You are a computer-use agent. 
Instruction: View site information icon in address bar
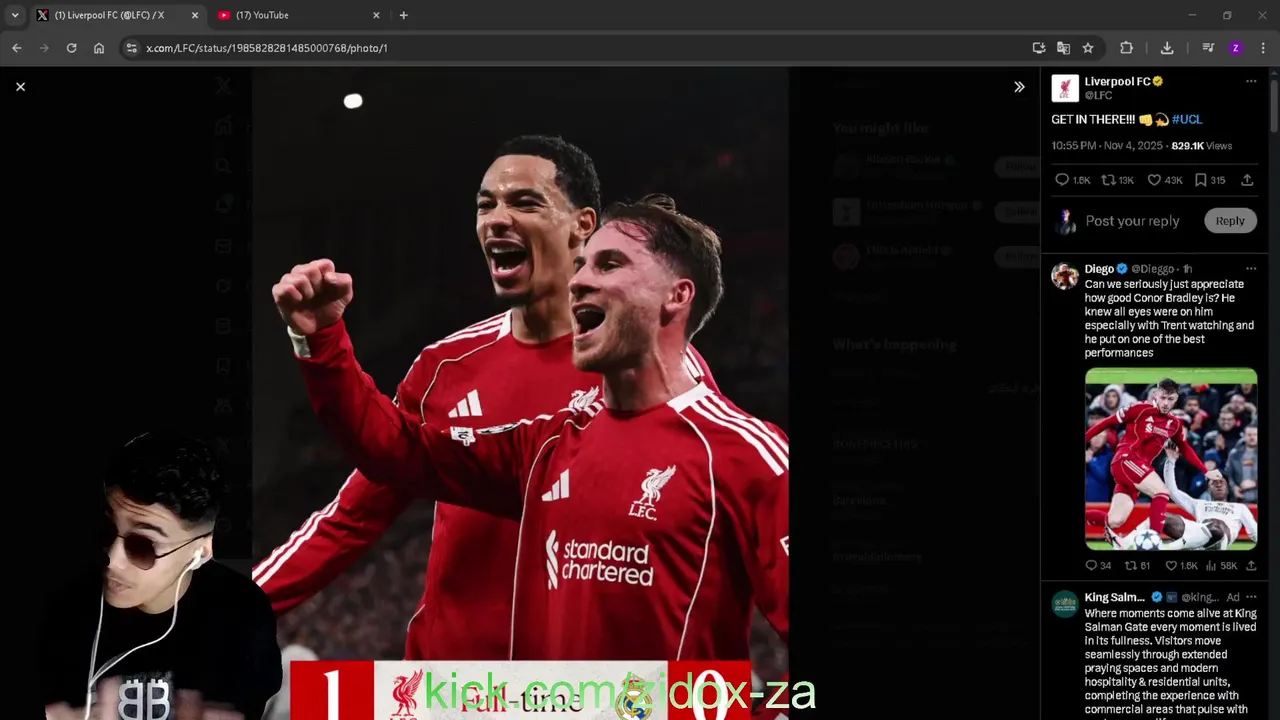click(131, 48)
